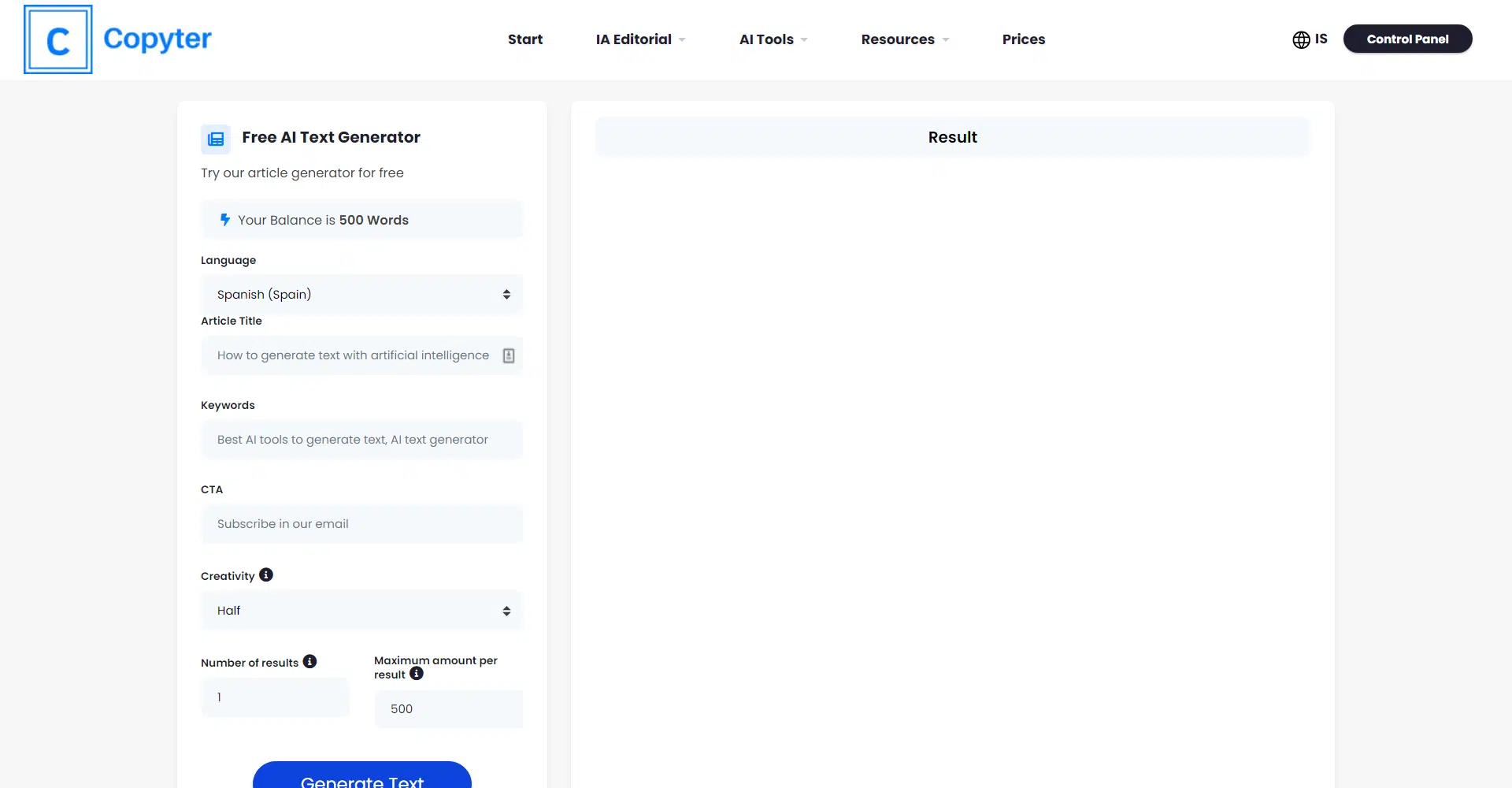Click the globe language icon
The image size is (1512, 788).
(x=1301, y=39)
